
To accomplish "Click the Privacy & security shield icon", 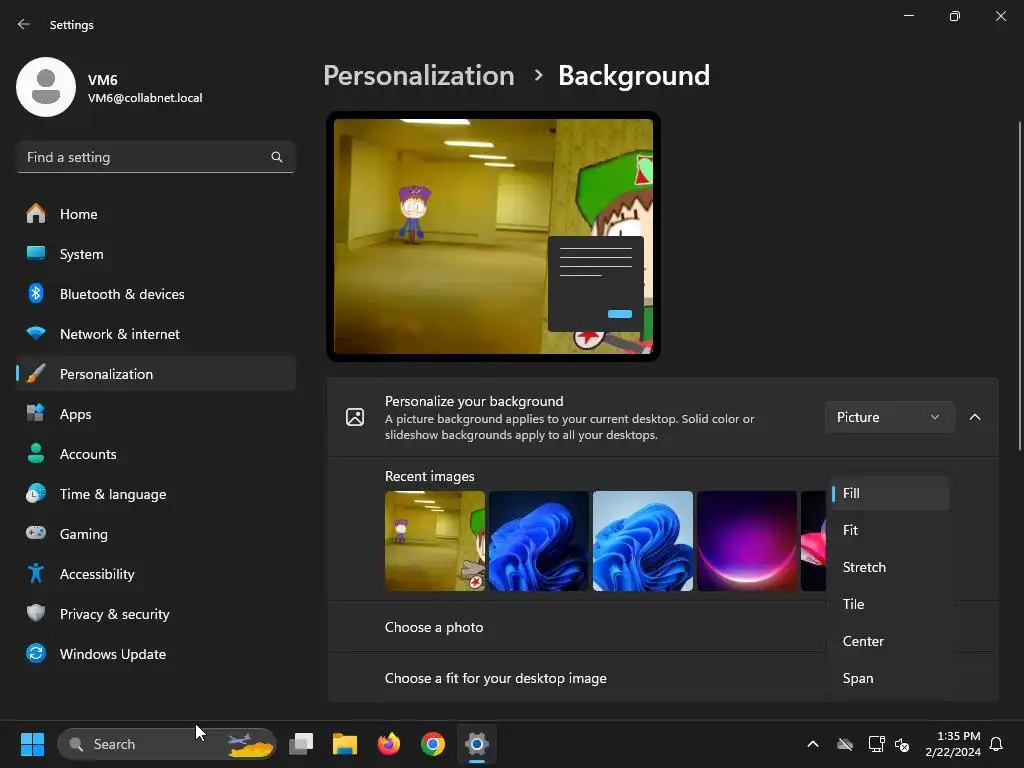I will tap(36, 613).
